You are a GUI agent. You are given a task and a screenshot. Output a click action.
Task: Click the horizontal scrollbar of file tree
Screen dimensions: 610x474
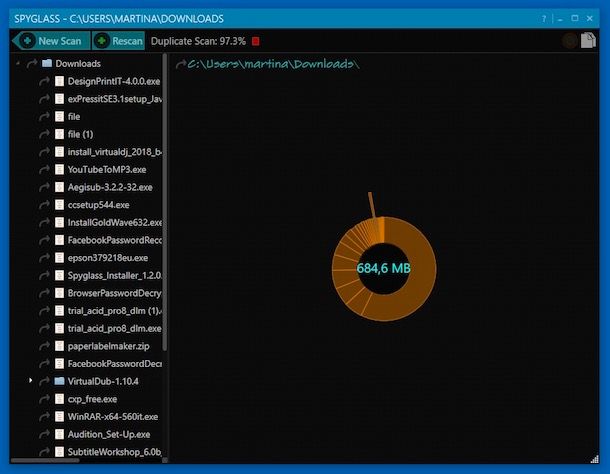(x=45, y=460)
